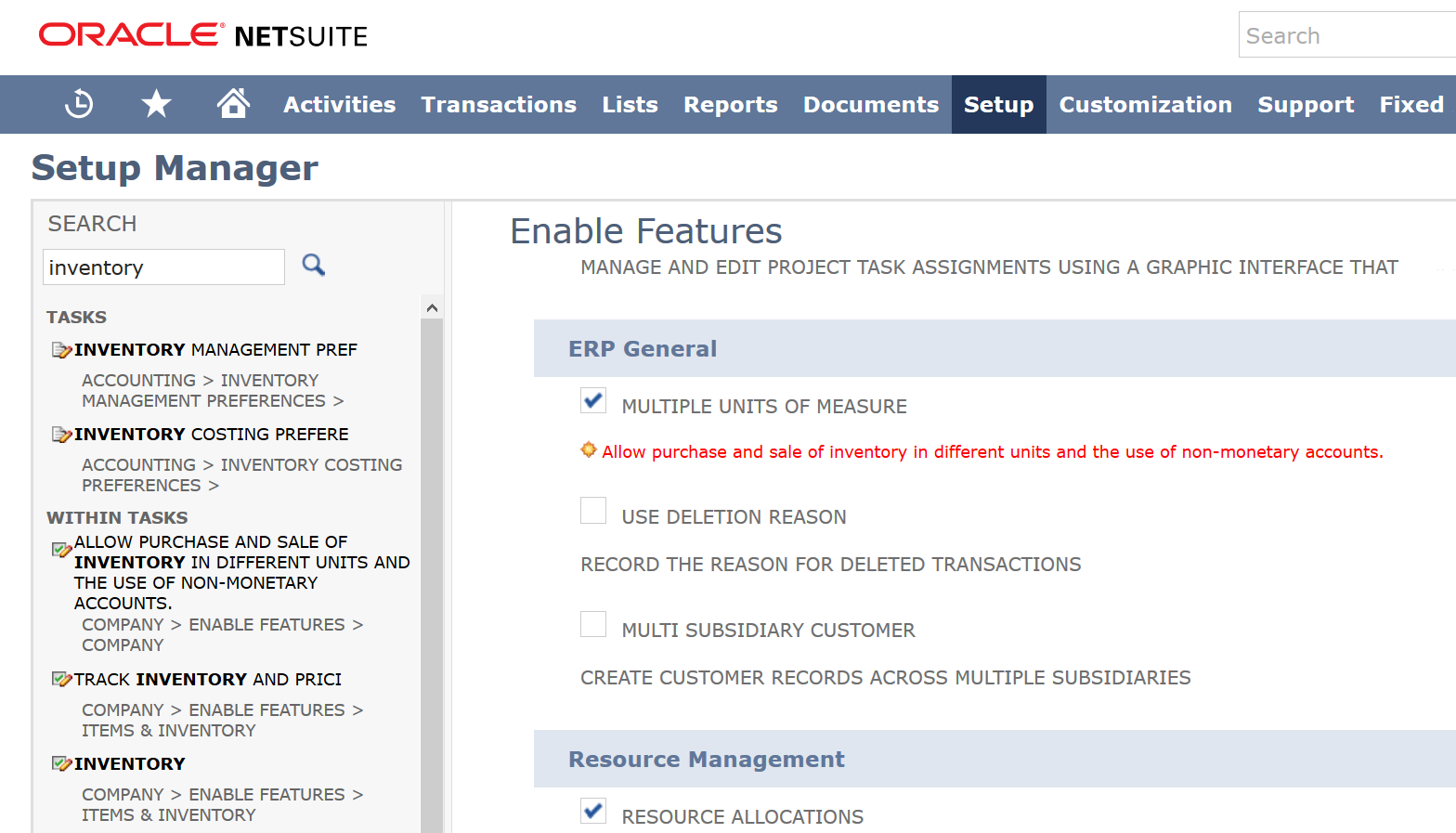Click the WITHIN TASKS heading in sidebar

click(x=117, y=518)
